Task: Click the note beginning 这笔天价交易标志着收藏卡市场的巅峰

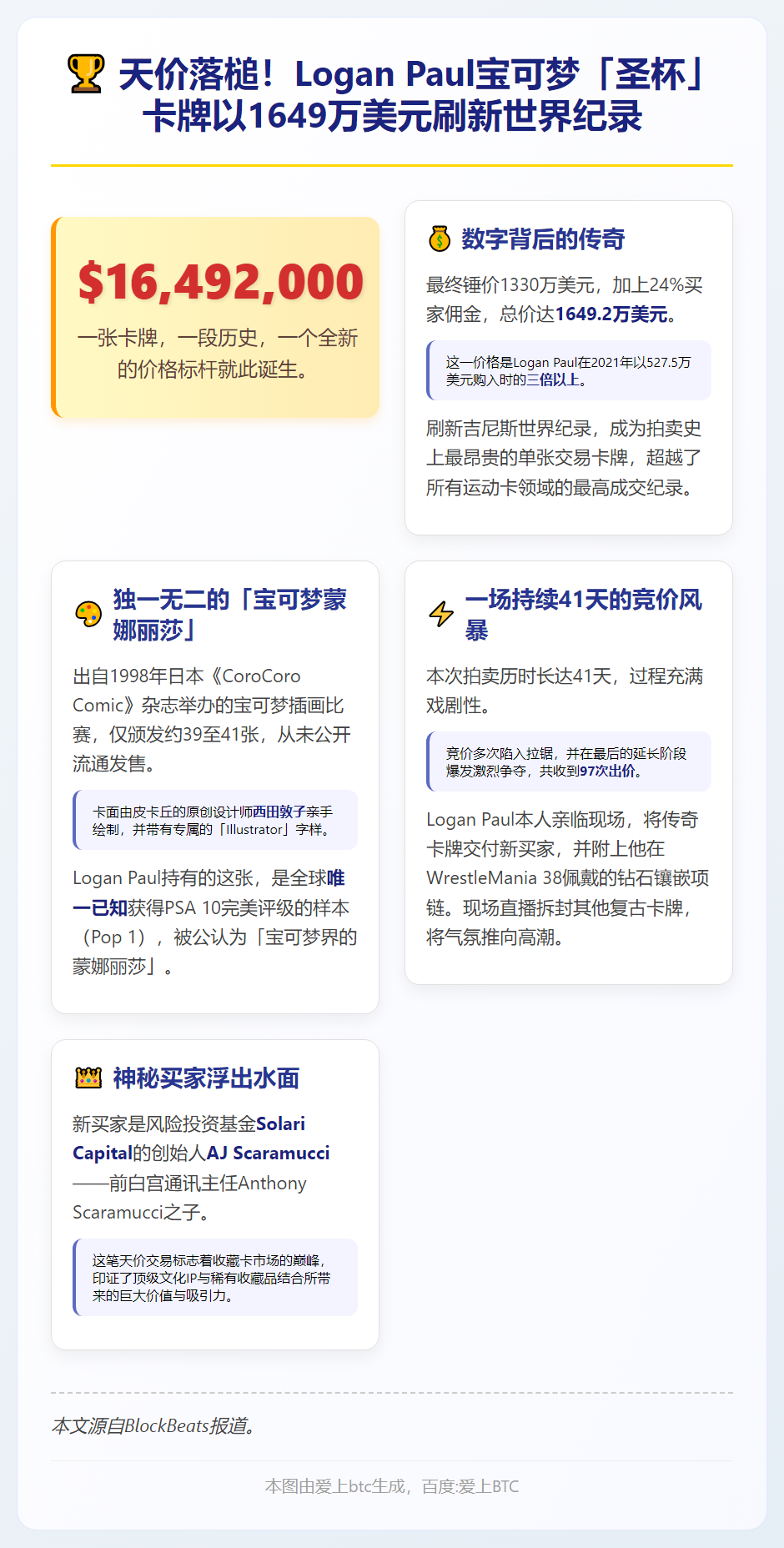Action: point(215,1278)
